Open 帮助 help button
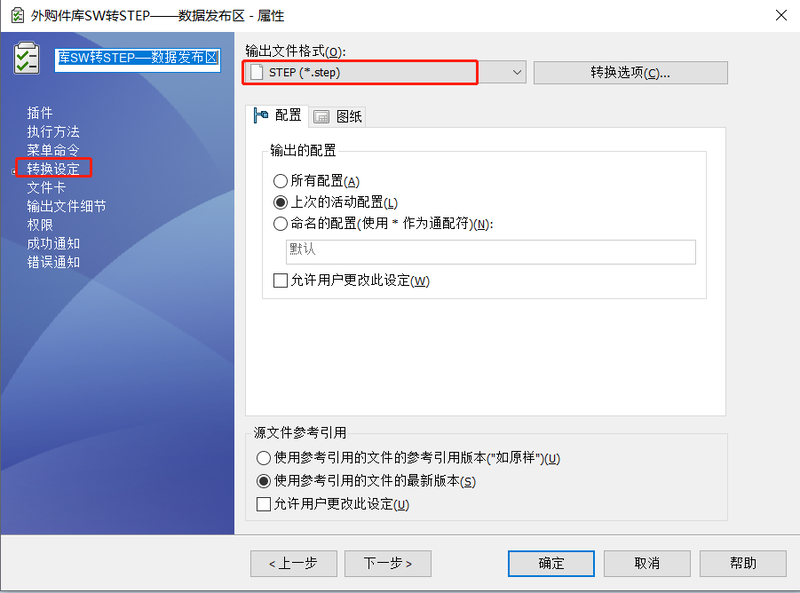 tap(743, 563)
